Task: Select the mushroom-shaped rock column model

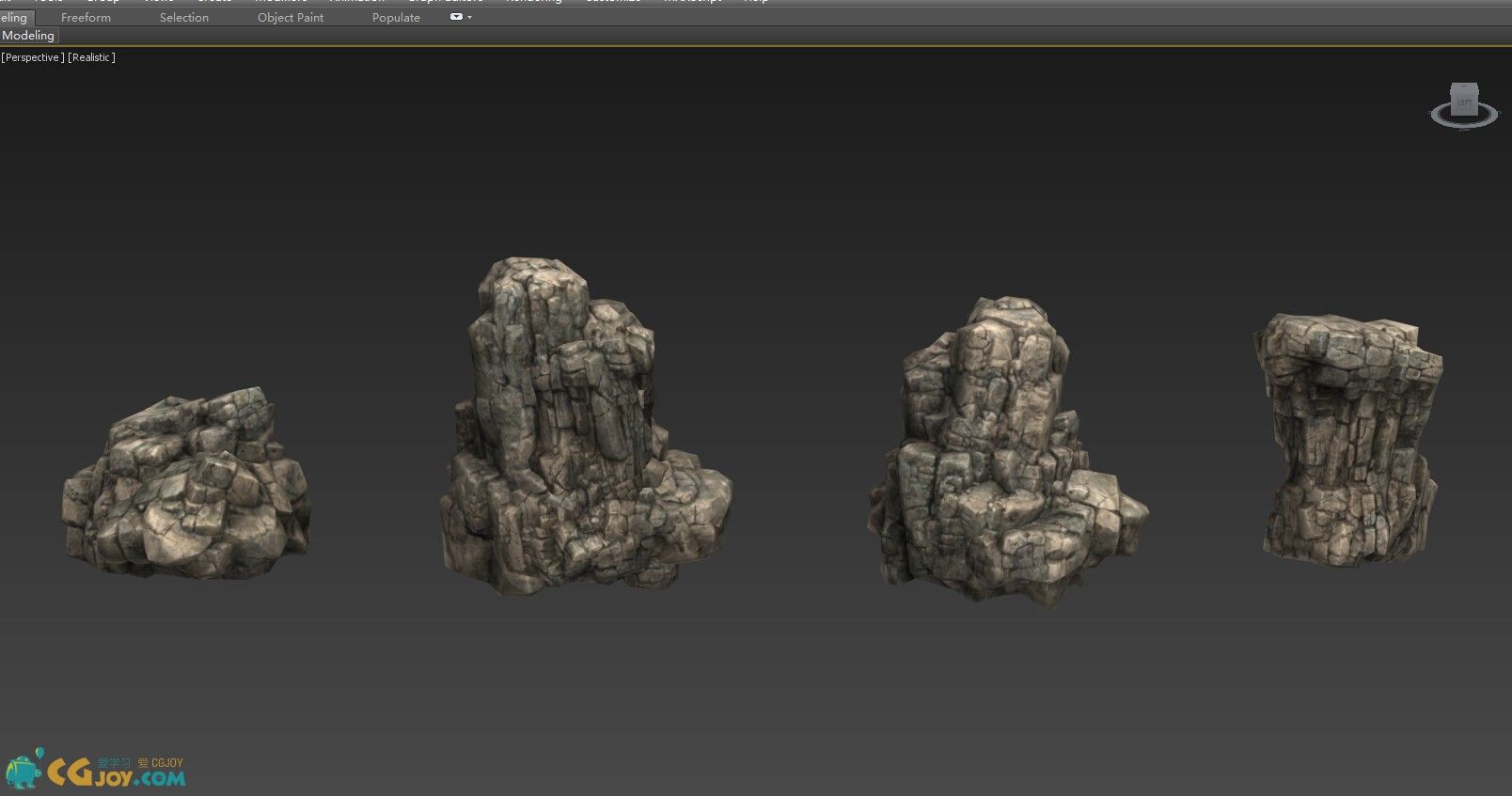Action: coord(1347,440)
